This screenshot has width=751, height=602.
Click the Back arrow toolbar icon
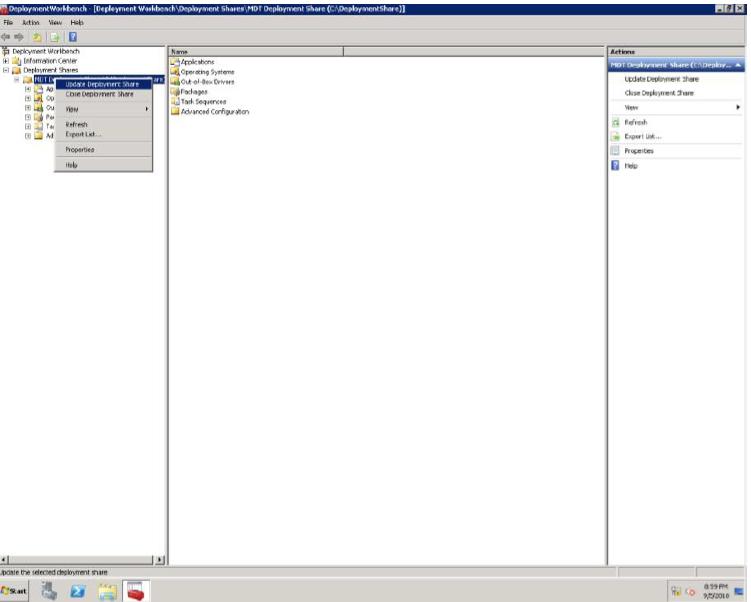click(x=6, y=37)
